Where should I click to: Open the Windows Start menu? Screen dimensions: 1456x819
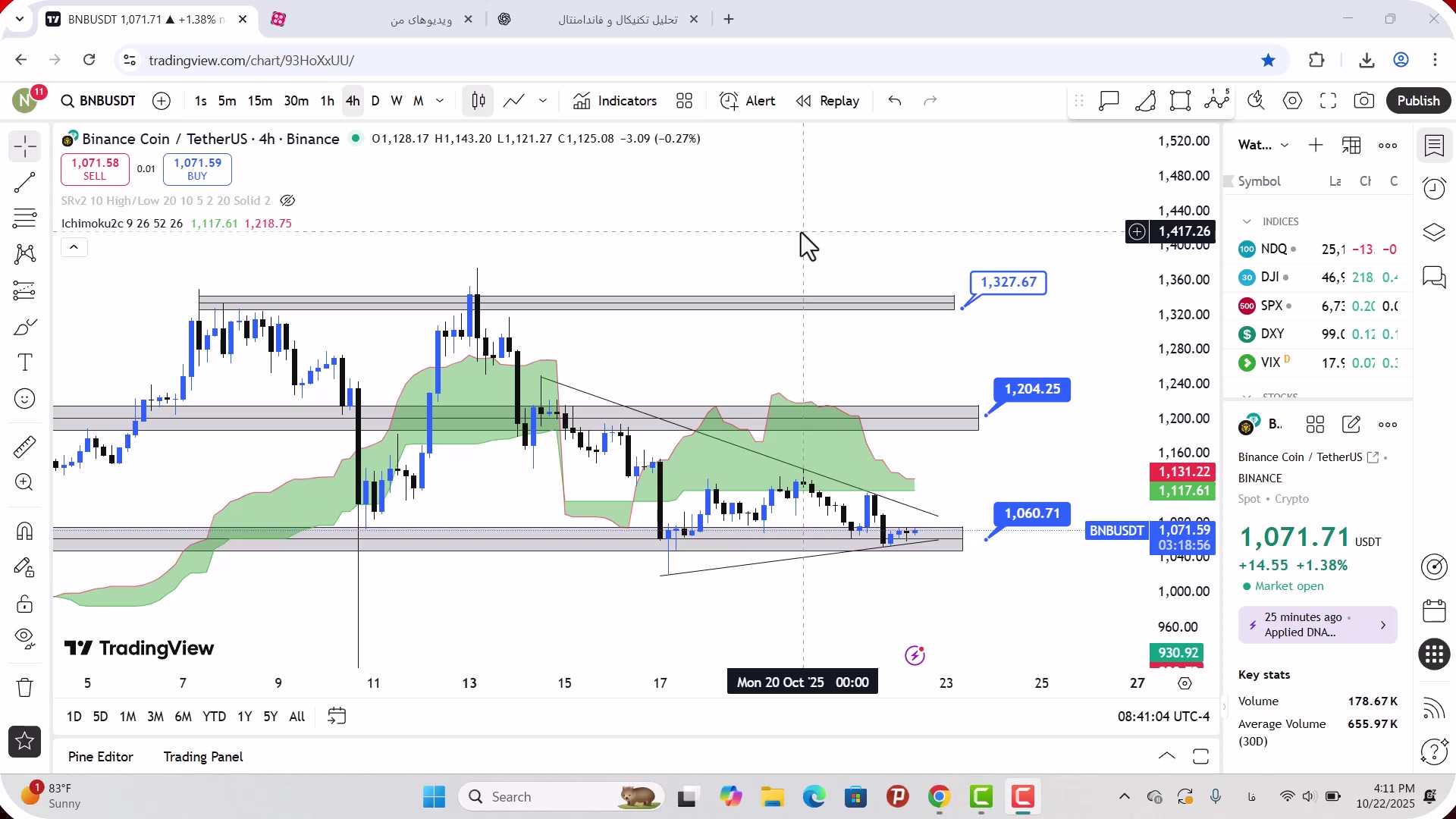click(434, 797)
